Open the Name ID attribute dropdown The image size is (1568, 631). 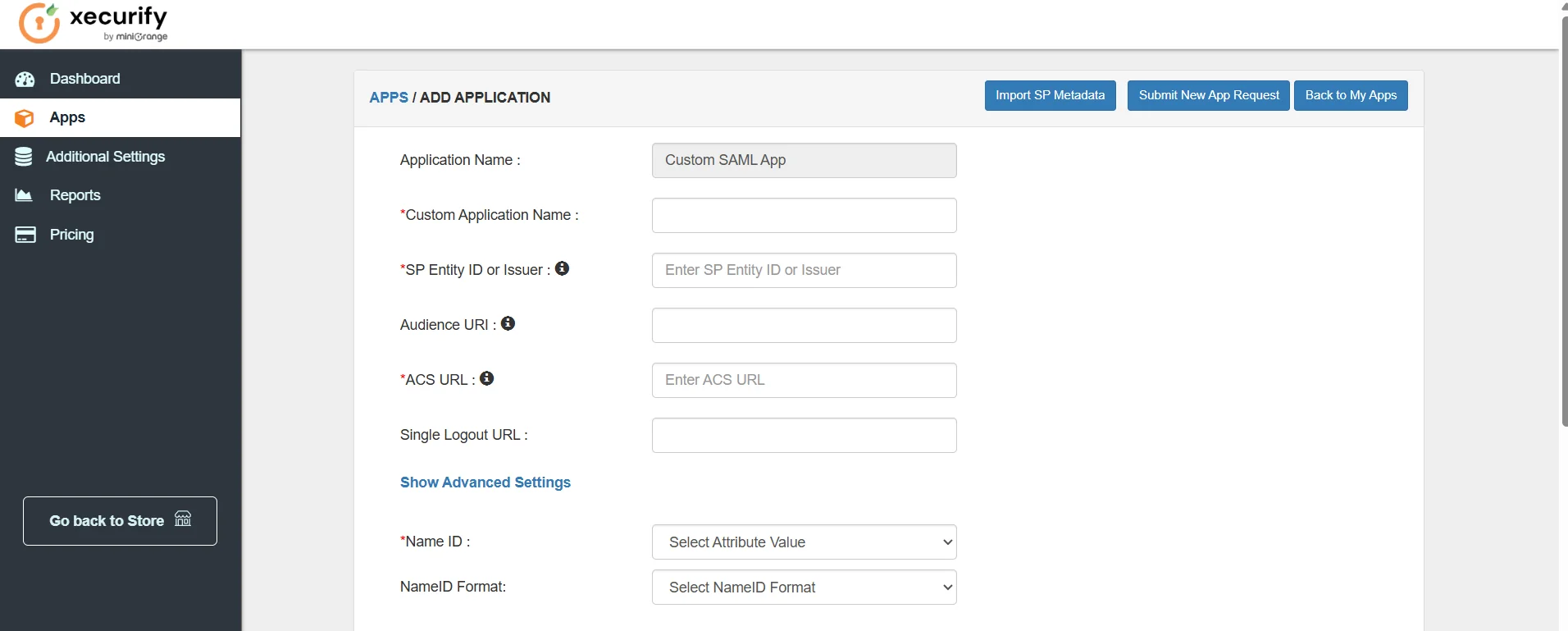tap(805, 542)
